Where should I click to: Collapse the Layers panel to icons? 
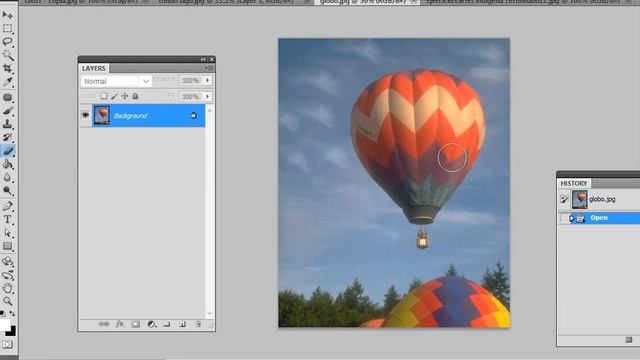(x=203, y=59)
